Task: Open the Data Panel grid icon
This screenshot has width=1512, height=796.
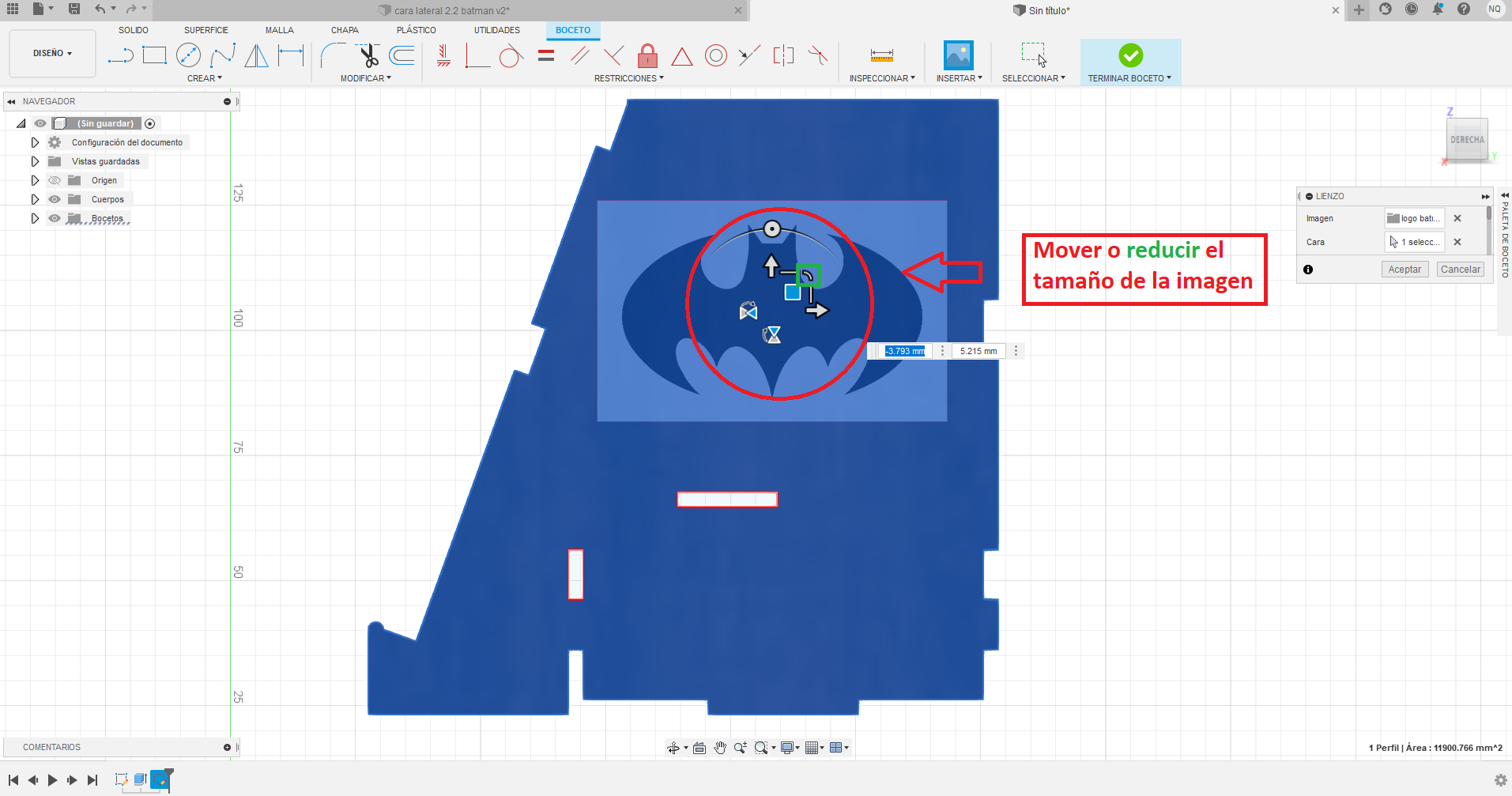Action: tap(13, 9)
